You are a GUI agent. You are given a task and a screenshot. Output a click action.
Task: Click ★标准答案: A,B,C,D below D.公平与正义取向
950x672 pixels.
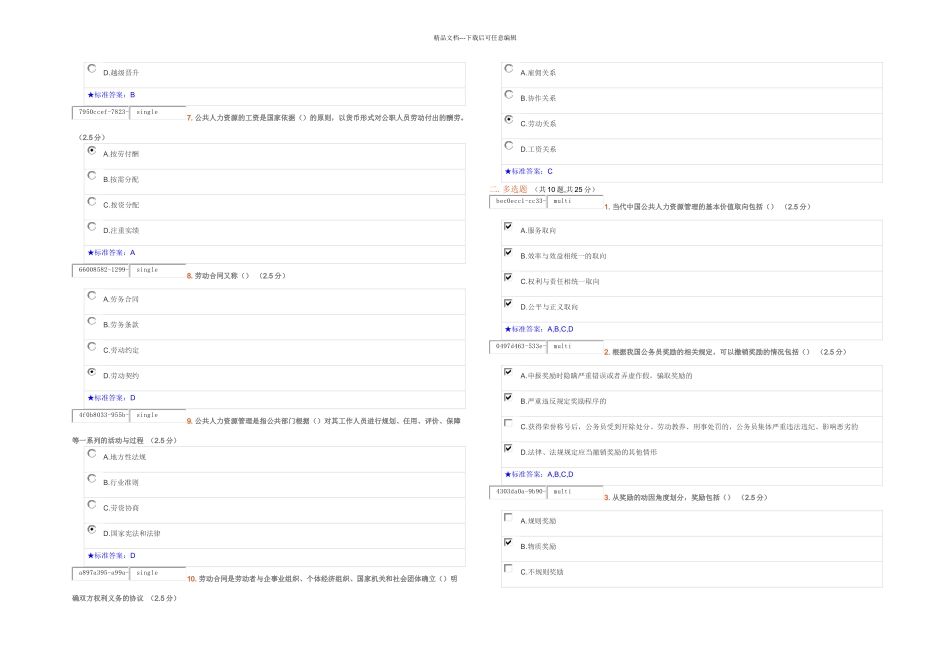pyautogui.click(x=539, y=329)
